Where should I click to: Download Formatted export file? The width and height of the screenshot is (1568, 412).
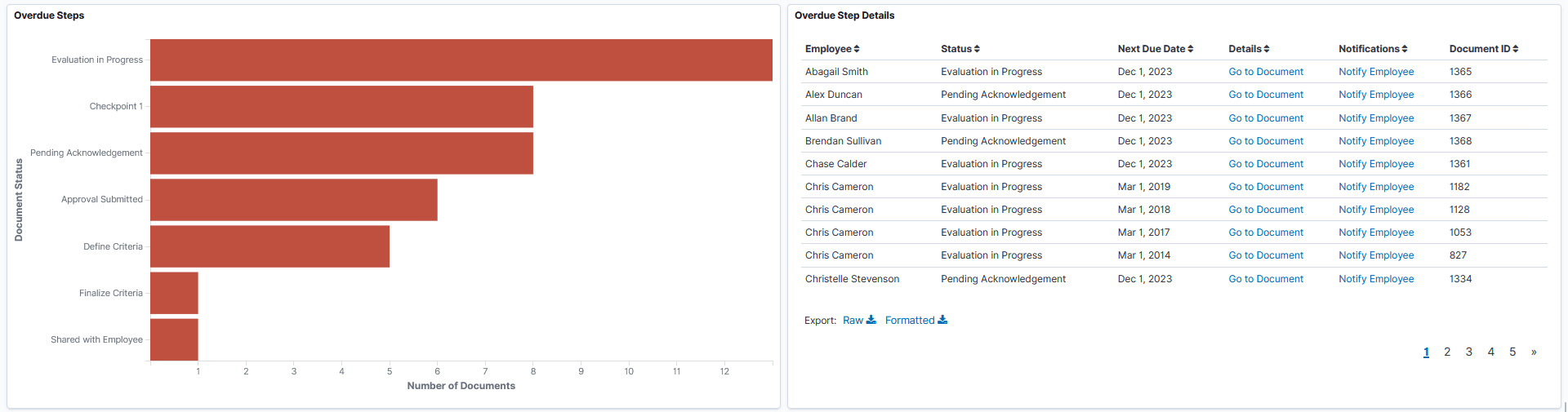point(916,321)
